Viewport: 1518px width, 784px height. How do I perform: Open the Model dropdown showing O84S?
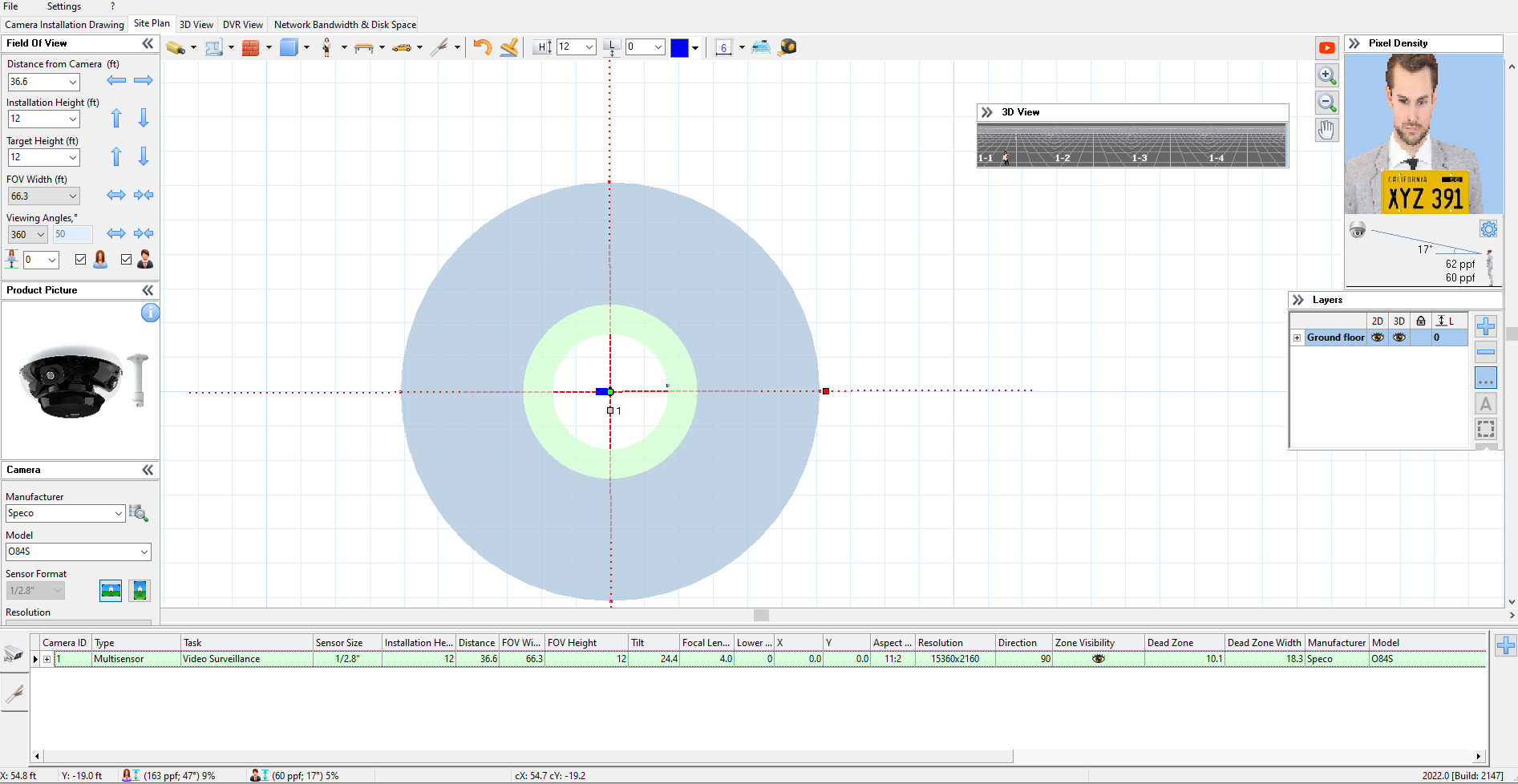click(x=78, y=552)
